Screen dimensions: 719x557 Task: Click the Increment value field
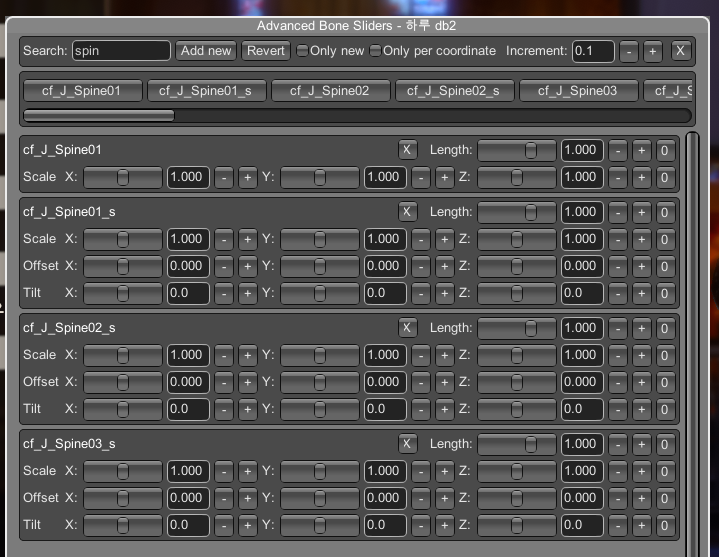(x=593, y=51)
